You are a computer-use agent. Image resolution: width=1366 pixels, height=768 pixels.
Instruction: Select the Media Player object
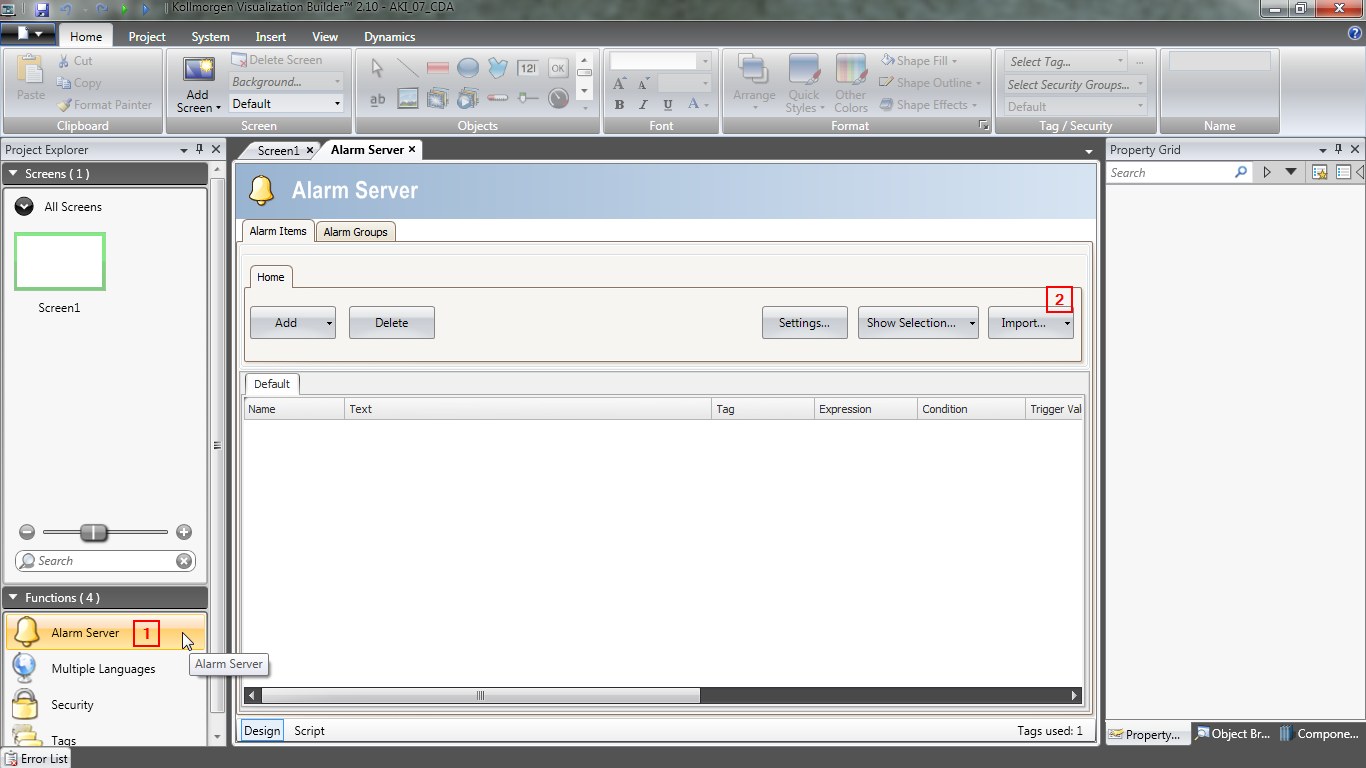point(467,98)
